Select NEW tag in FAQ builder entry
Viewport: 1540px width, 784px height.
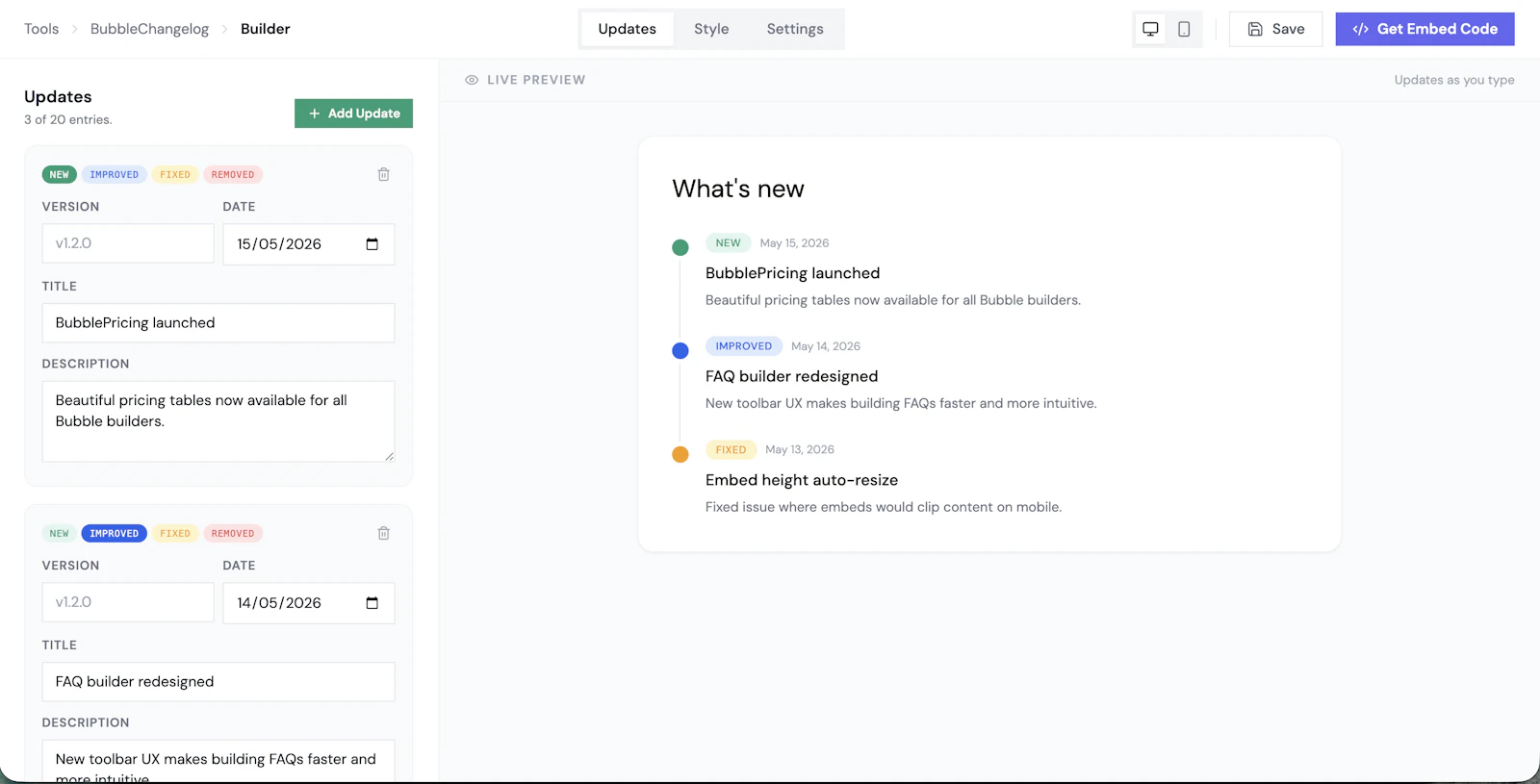click(60, 533)
